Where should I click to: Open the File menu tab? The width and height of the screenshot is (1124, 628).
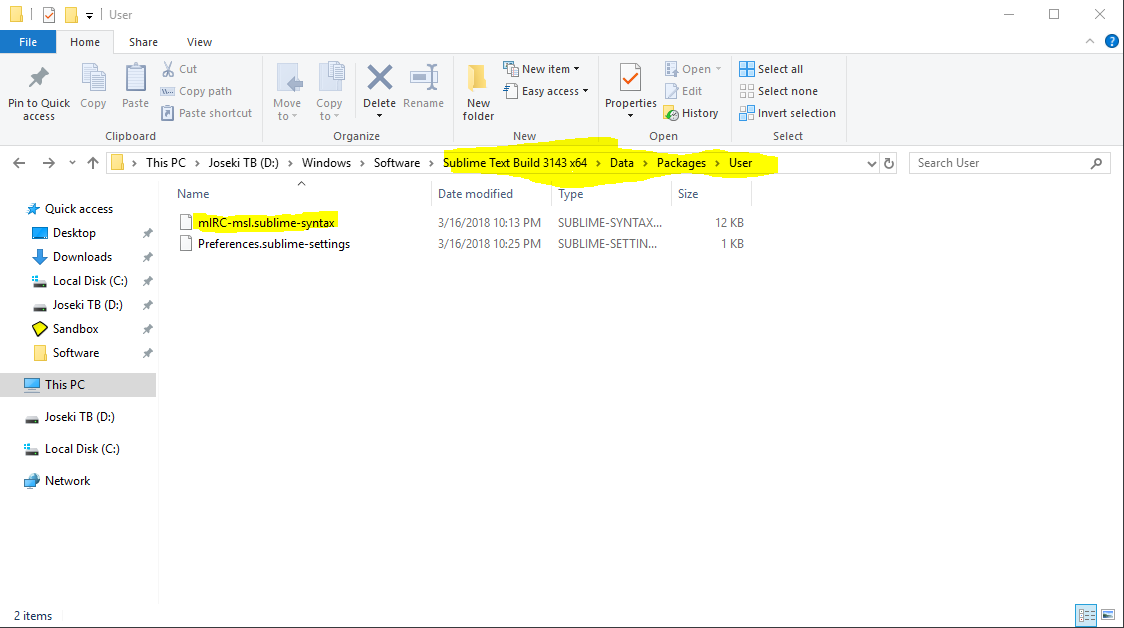28,42
